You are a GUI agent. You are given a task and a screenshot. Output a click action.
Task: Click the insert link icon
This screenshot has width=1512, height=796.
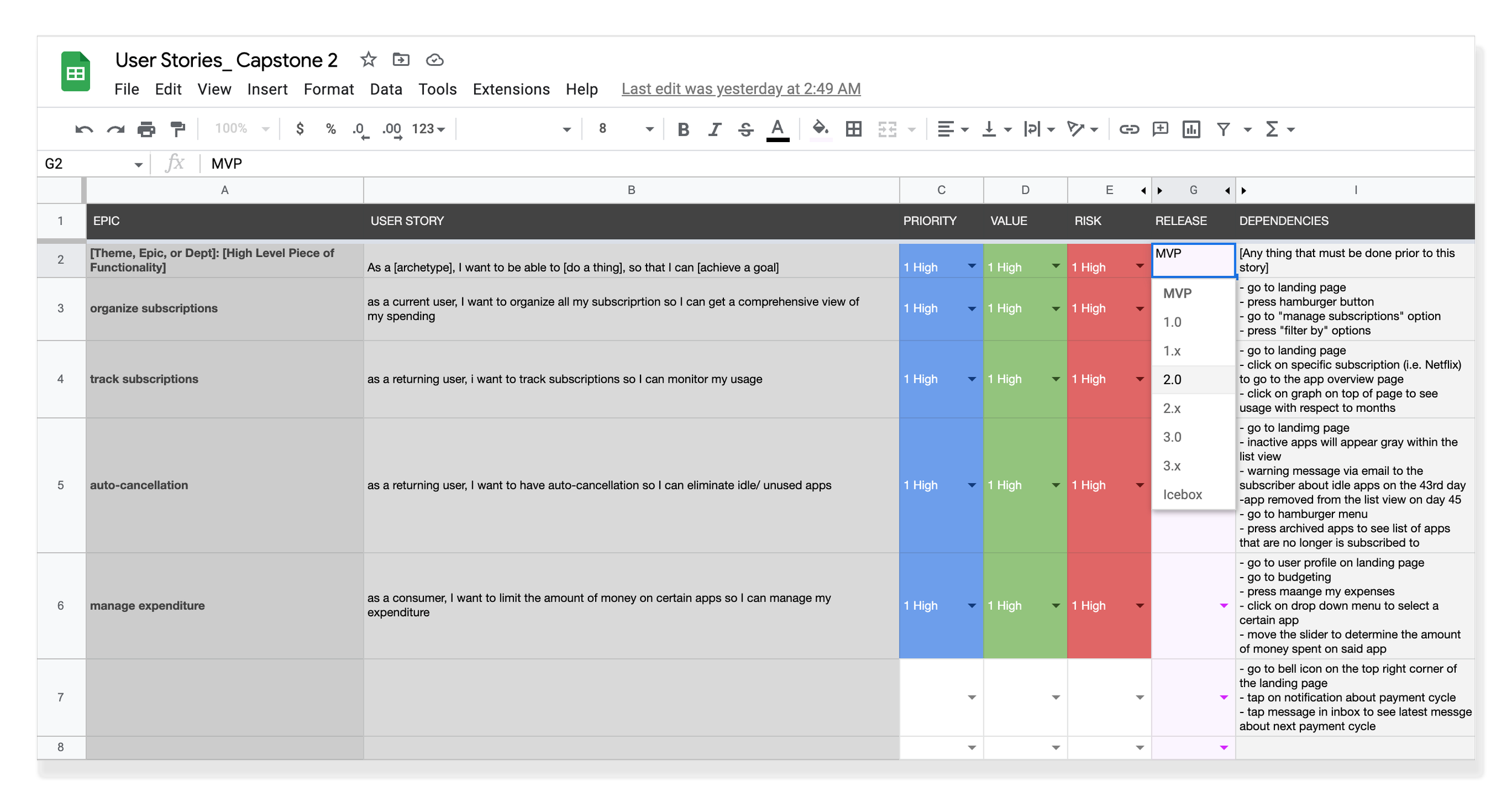(1129, 129)
